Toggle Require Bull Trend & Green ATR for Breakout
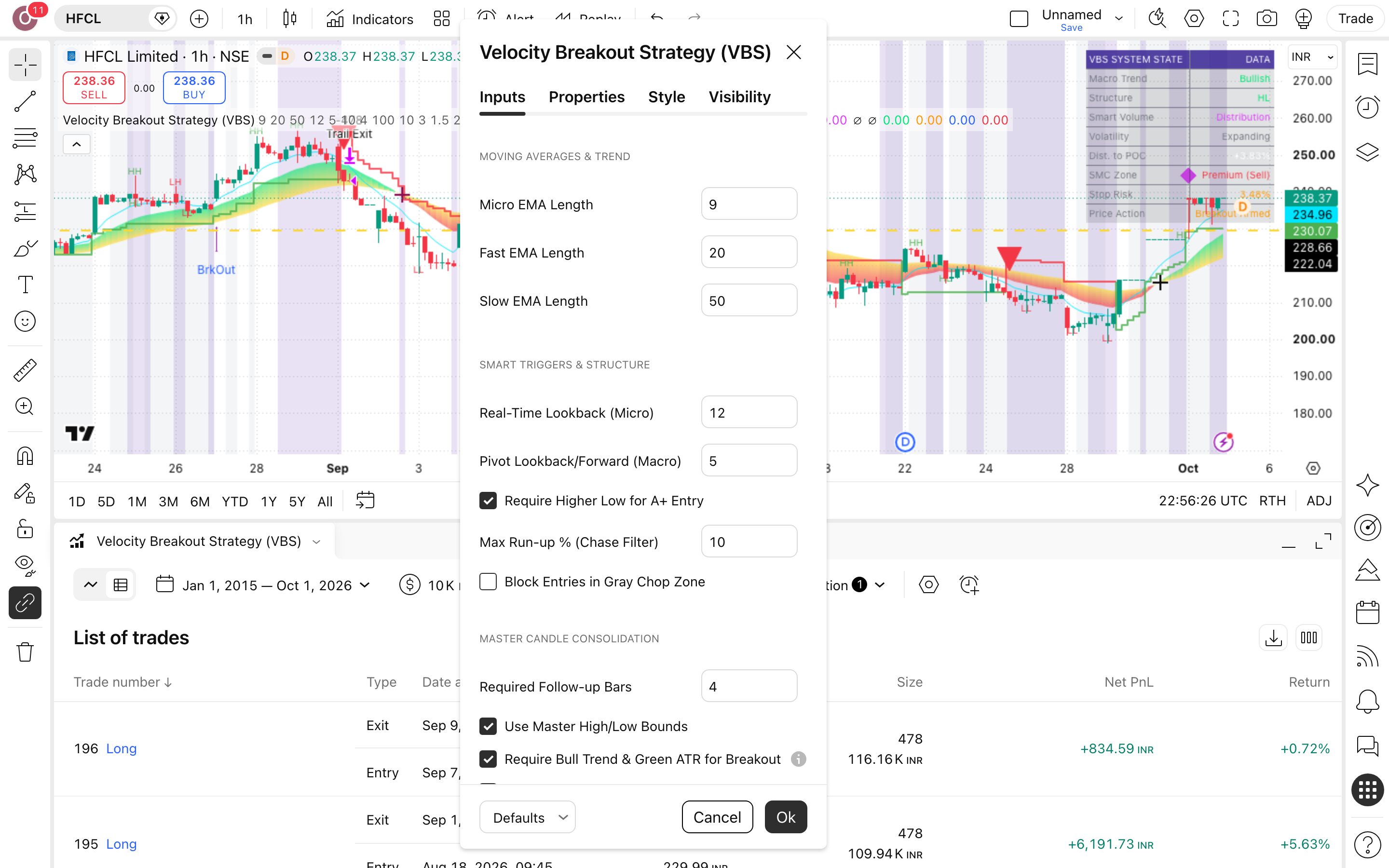This screenshot has height=868, width=1389. (x=488, y=759)
